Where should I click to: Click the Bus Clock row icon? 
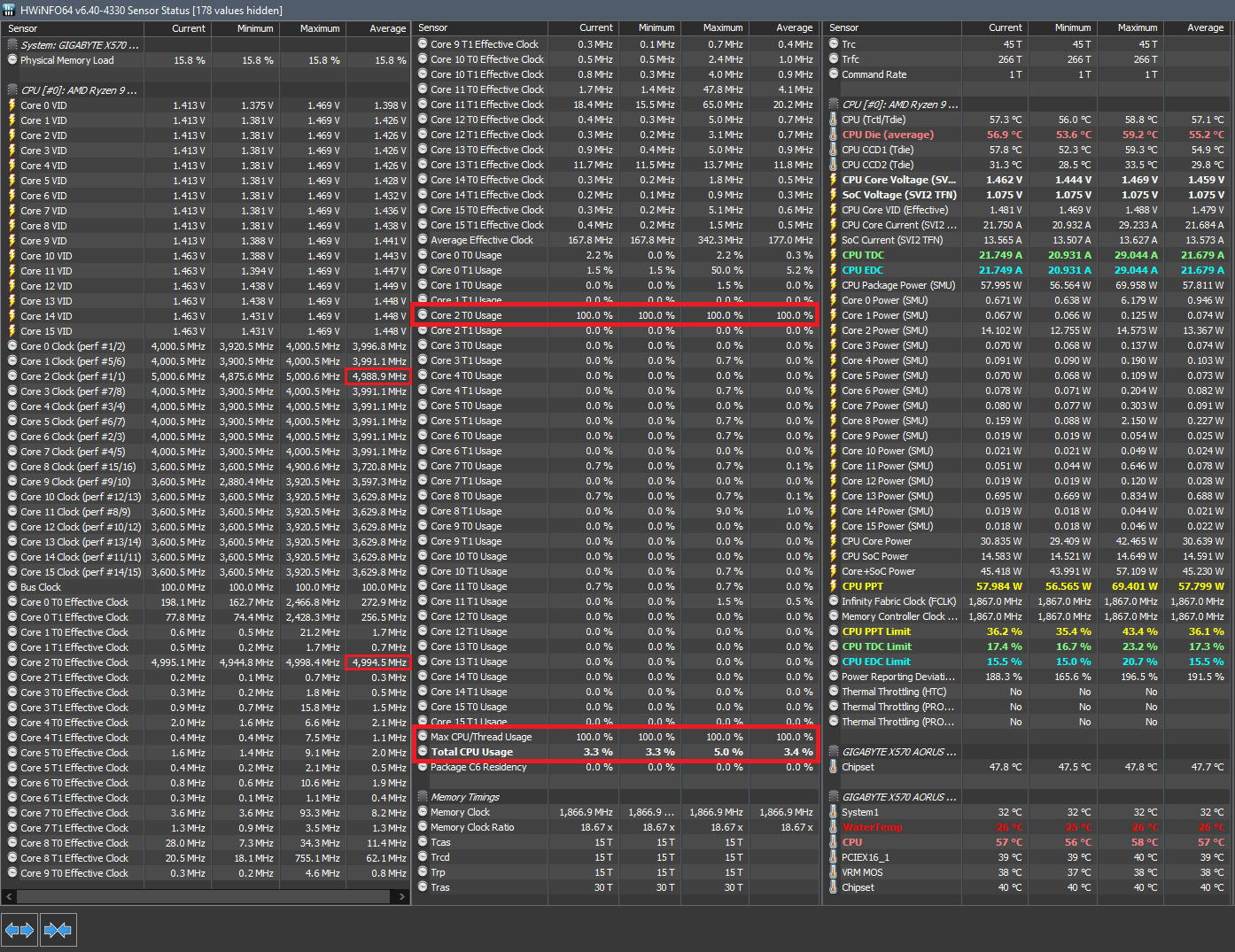[12, 587]
